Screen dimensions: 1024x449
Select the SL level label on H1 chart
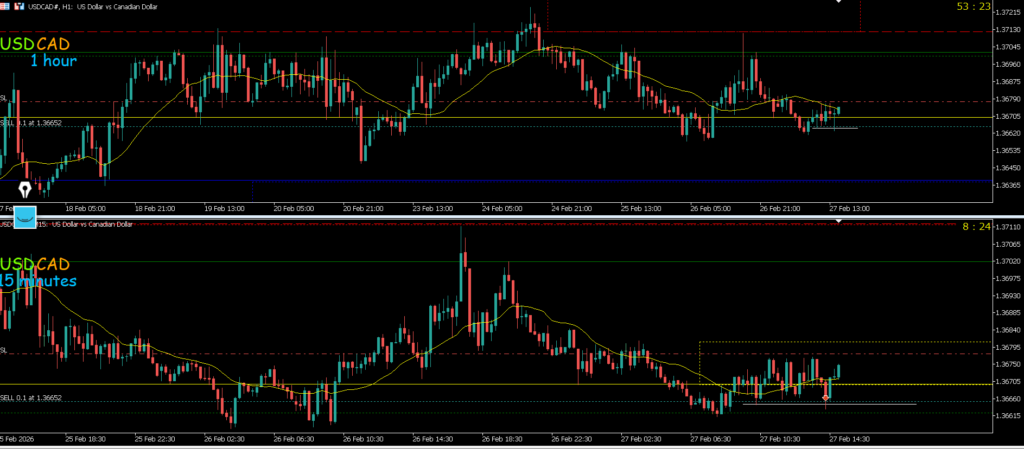[x=4, y=99]
